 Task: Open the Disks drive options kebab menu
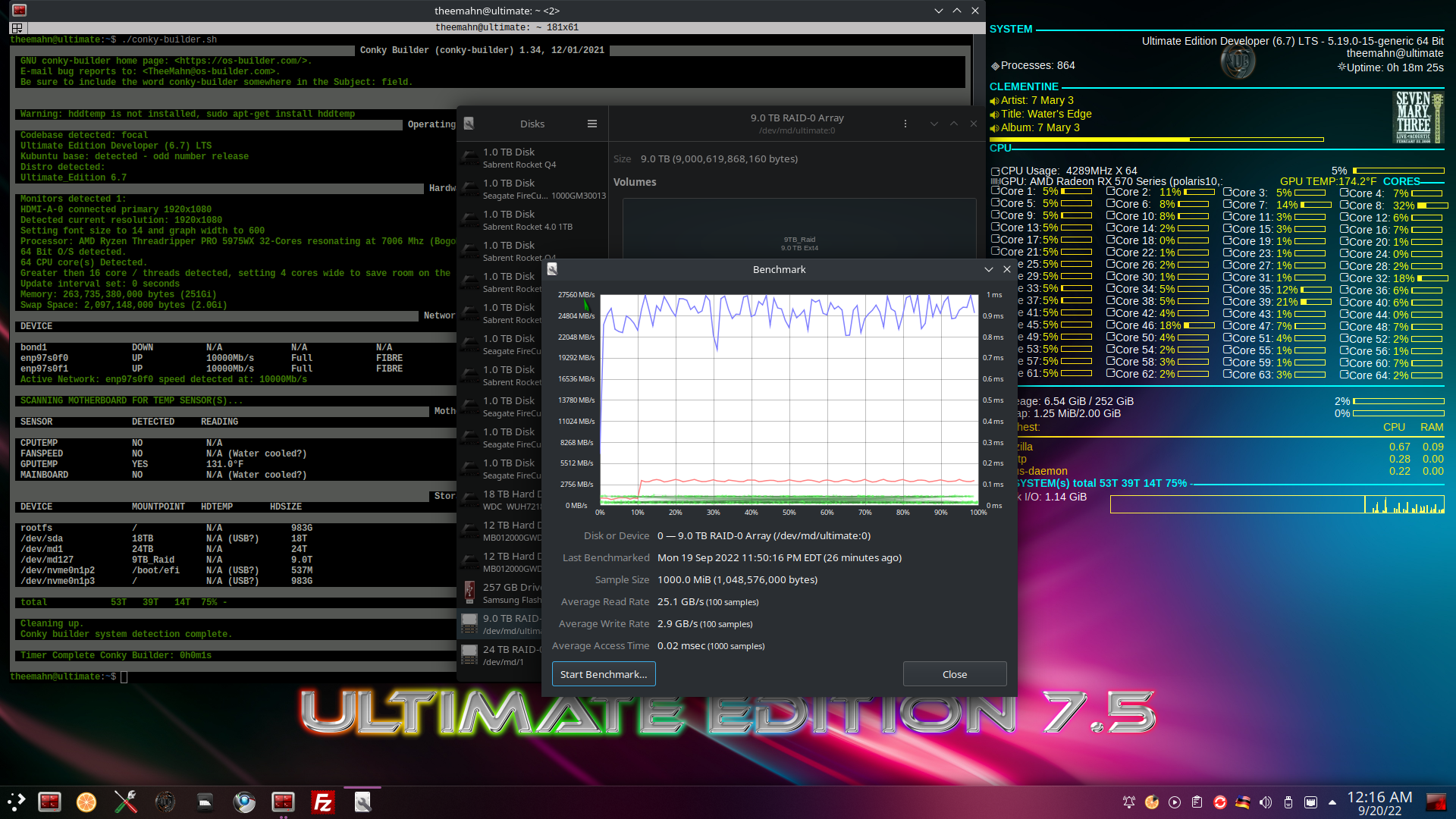click(905, 124)
